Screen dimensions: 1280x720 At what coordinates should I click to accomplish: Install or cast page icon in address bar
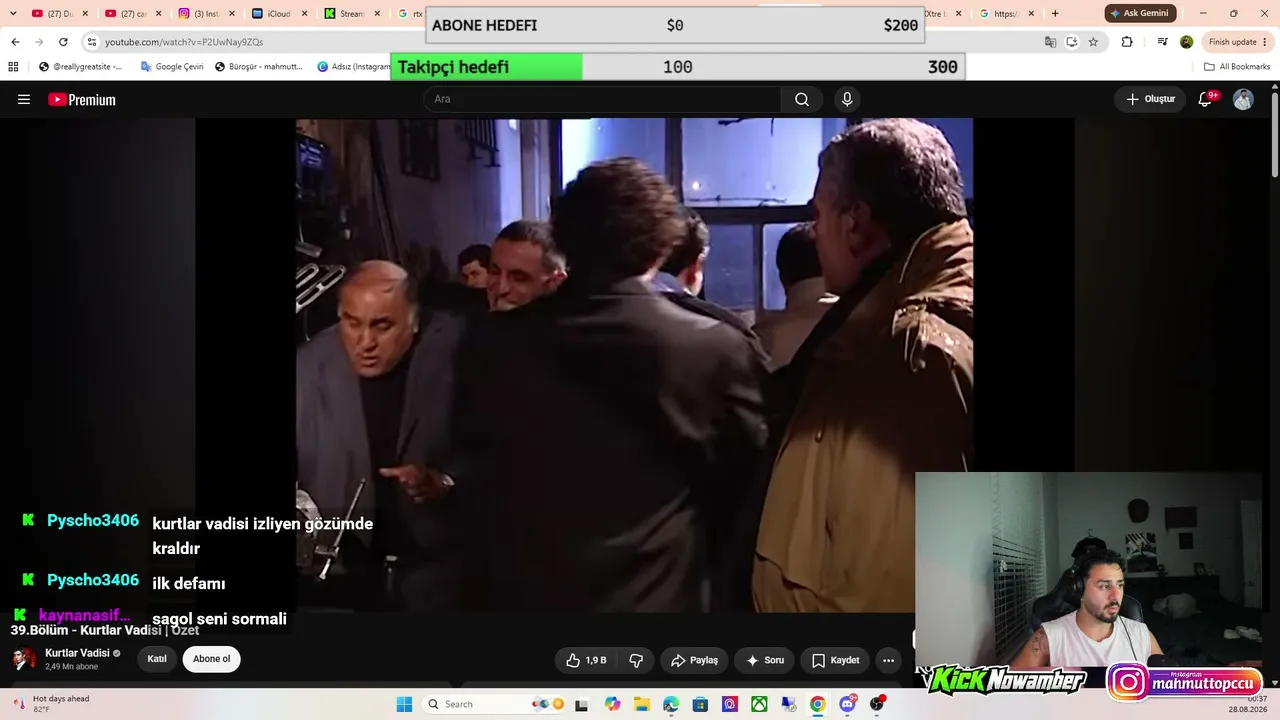coord(1072,42)
